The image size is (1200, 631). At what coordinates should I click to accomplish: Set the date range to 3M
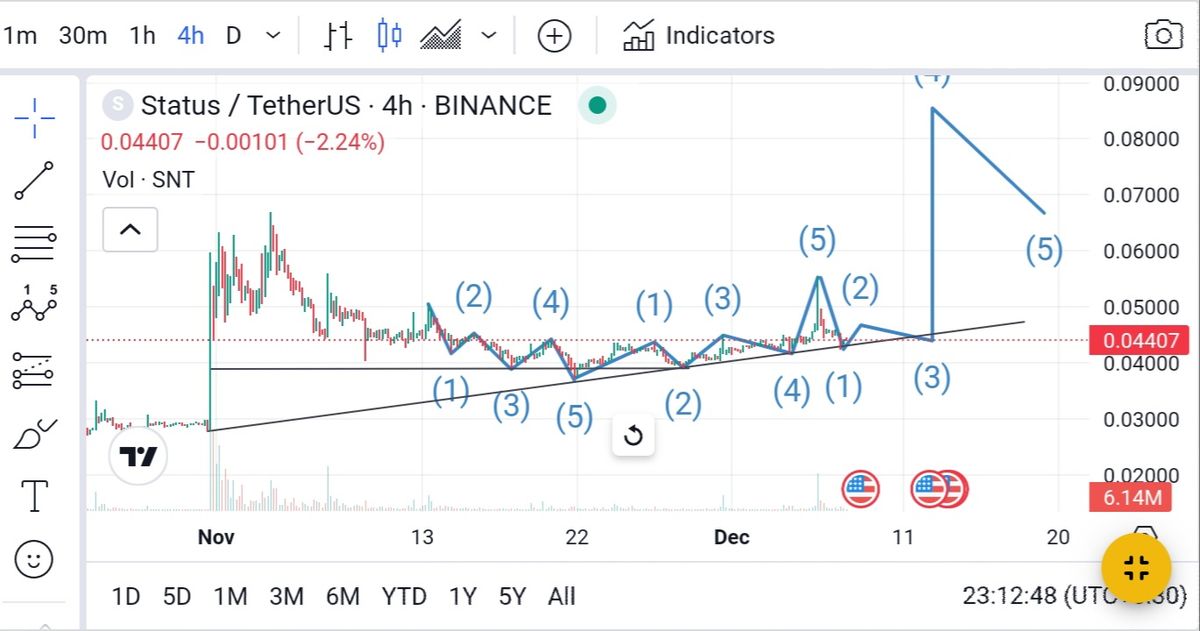tap(286, 597)
